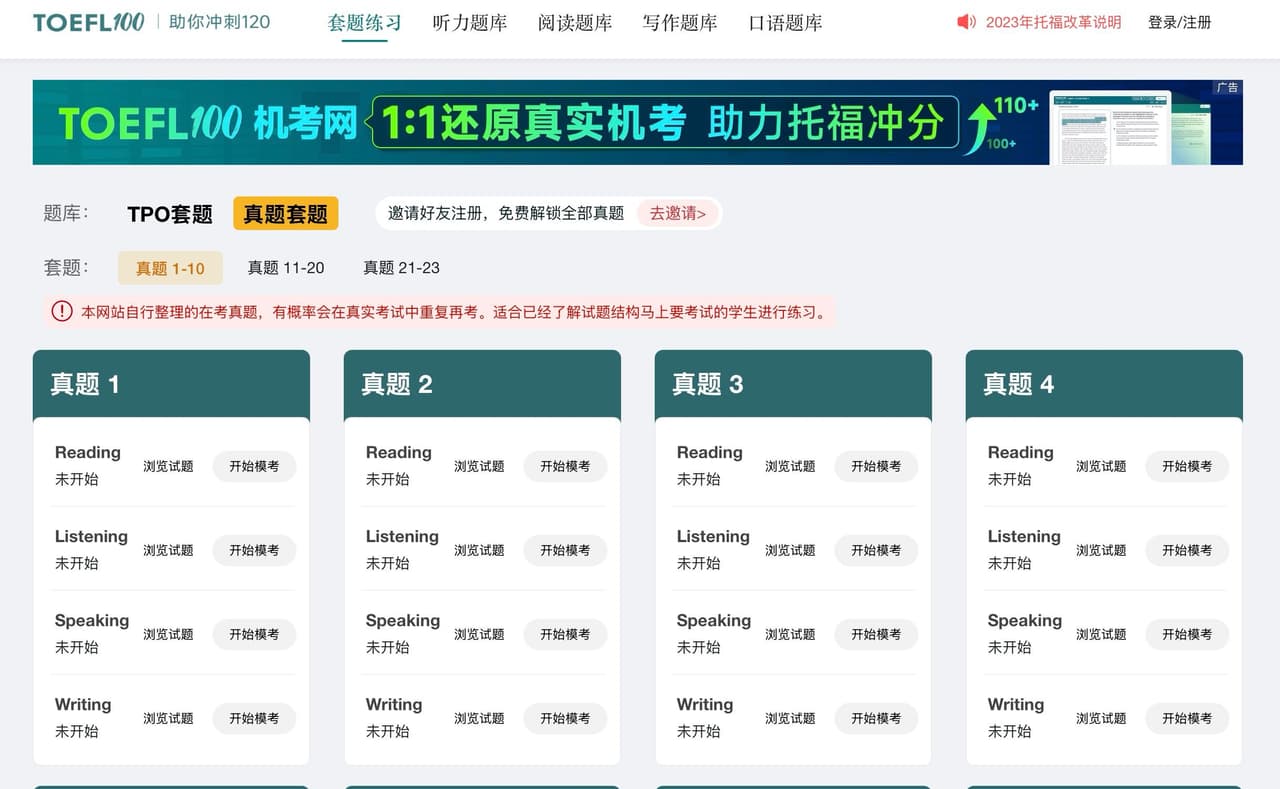Start 真题 3 Speaking mock exam

pyautogui.click(x=876, y=634)
